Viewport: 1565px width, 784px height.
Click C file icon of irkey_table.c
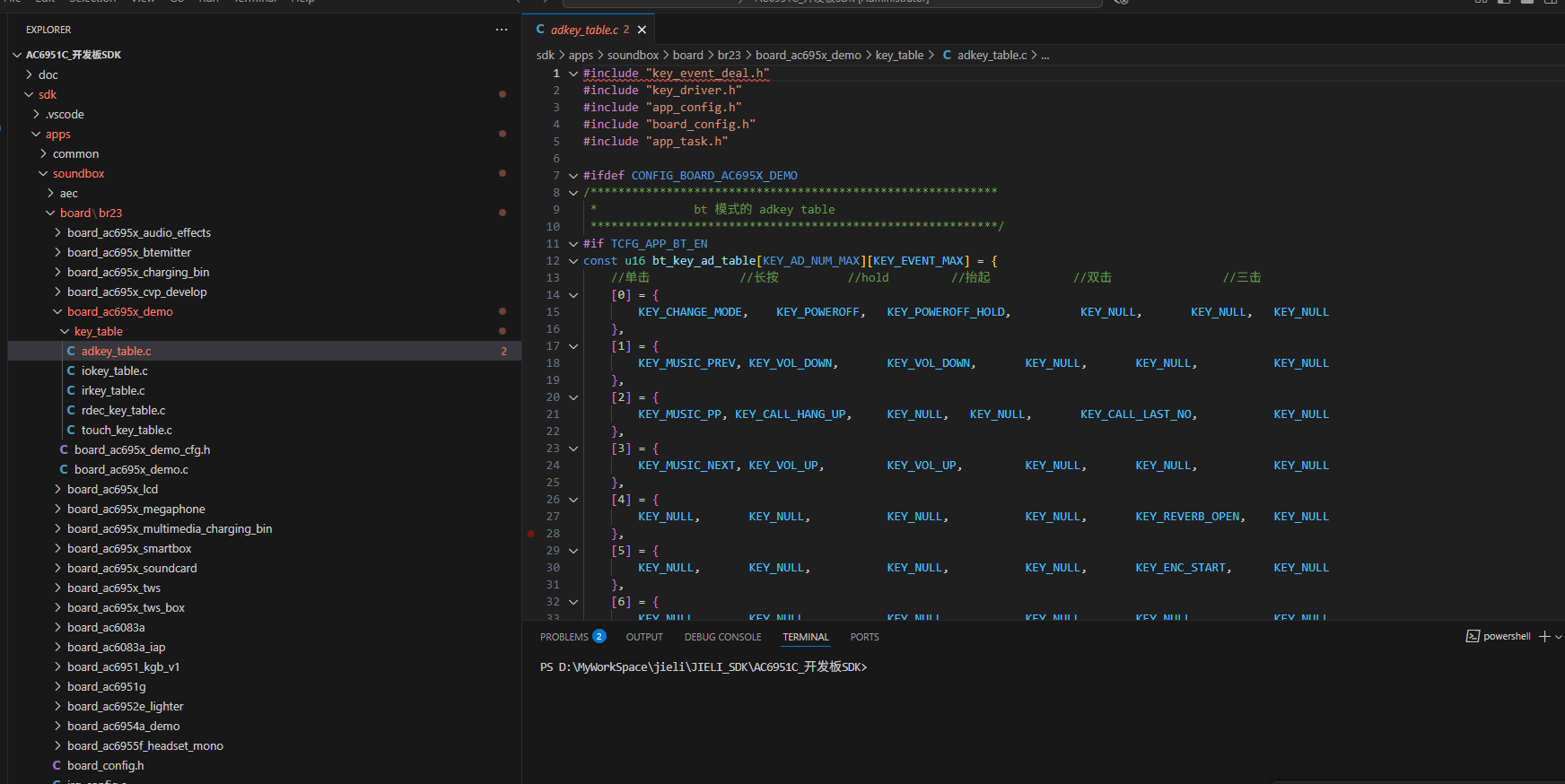tap(71, 390)
